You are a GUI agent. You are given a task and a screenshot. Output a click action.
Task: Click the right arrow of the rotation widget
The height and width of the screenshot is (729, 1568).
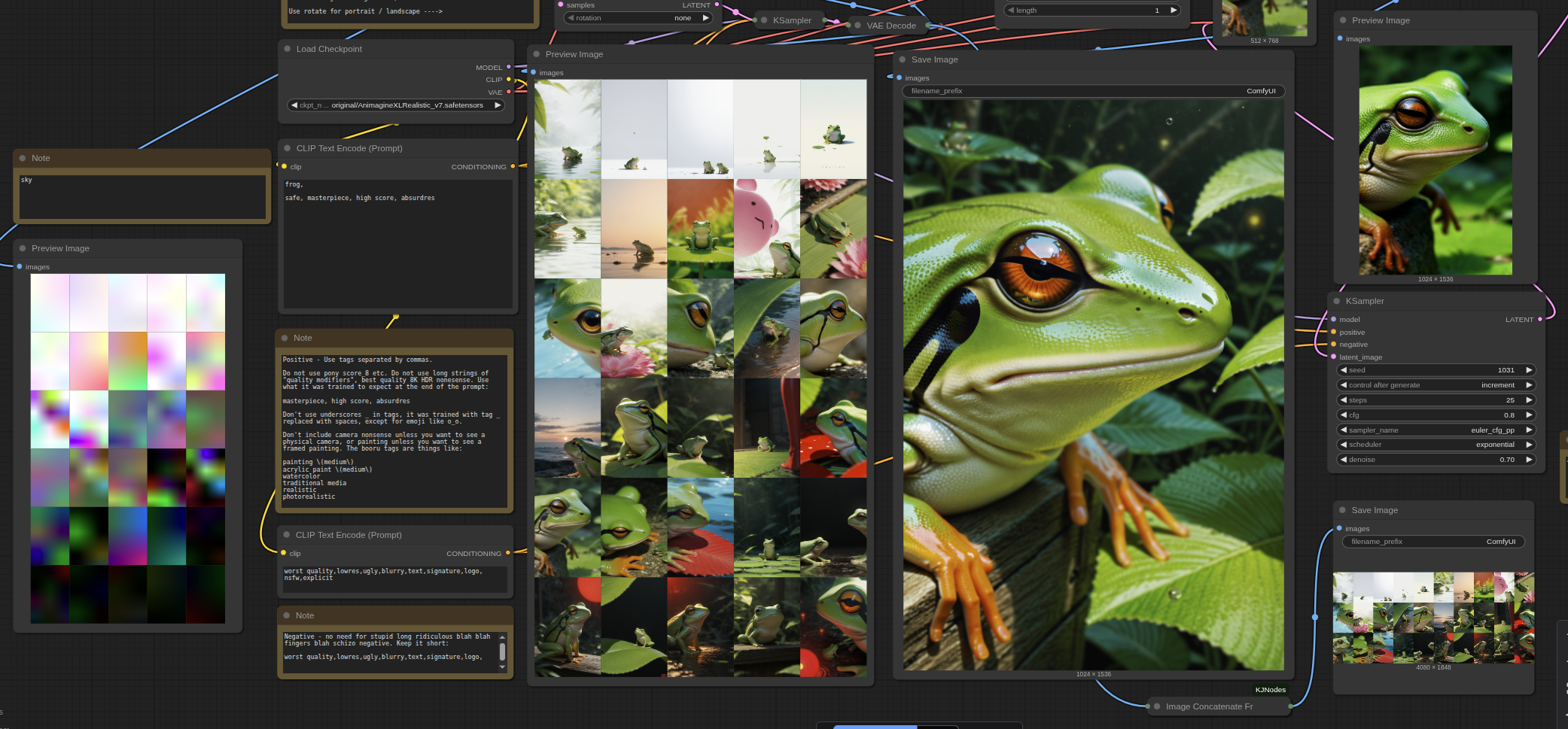click(x=705, y=18)
